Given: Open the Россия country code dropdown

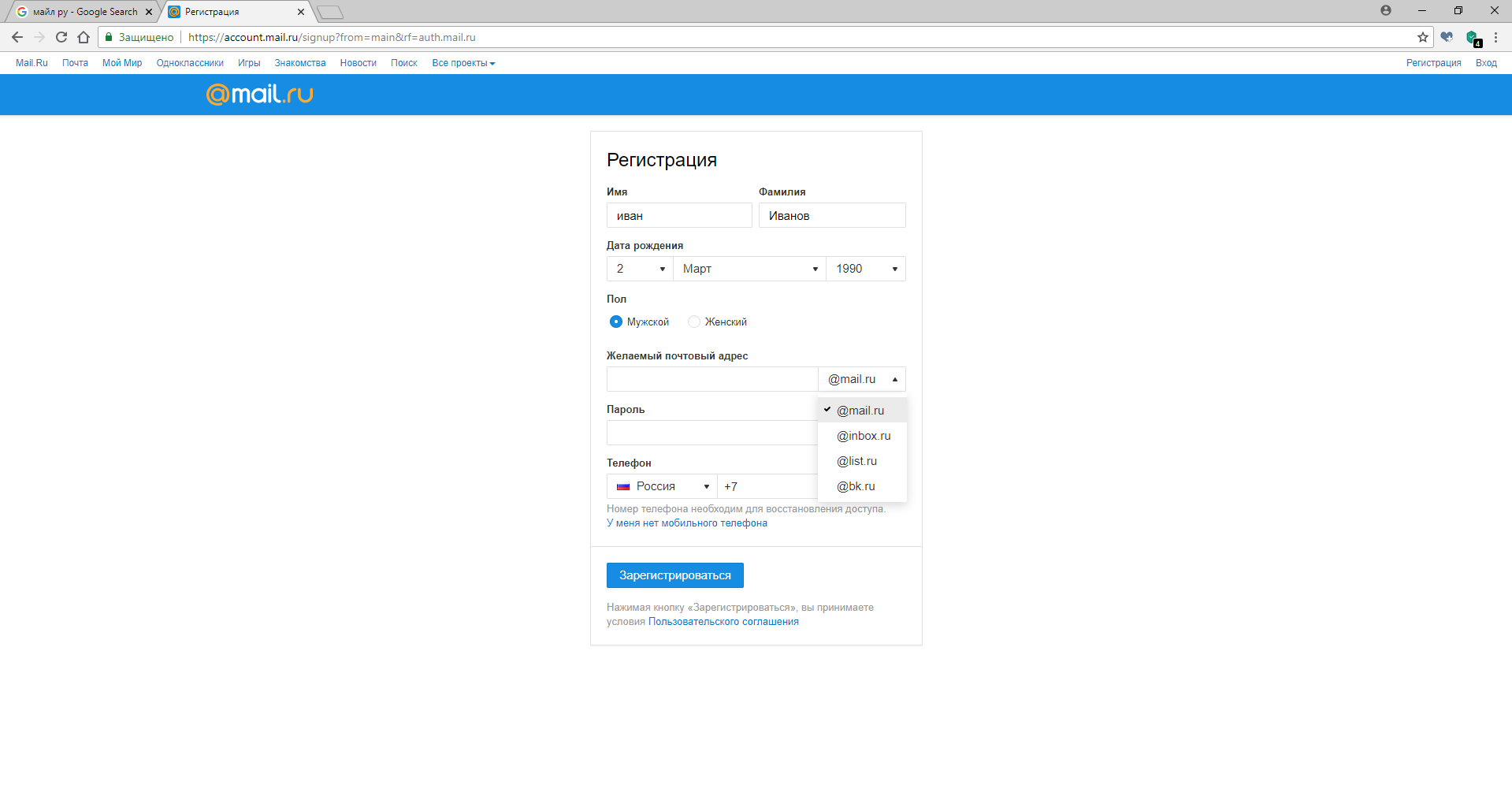Looking at the screenshot, I should click(662, 486).
